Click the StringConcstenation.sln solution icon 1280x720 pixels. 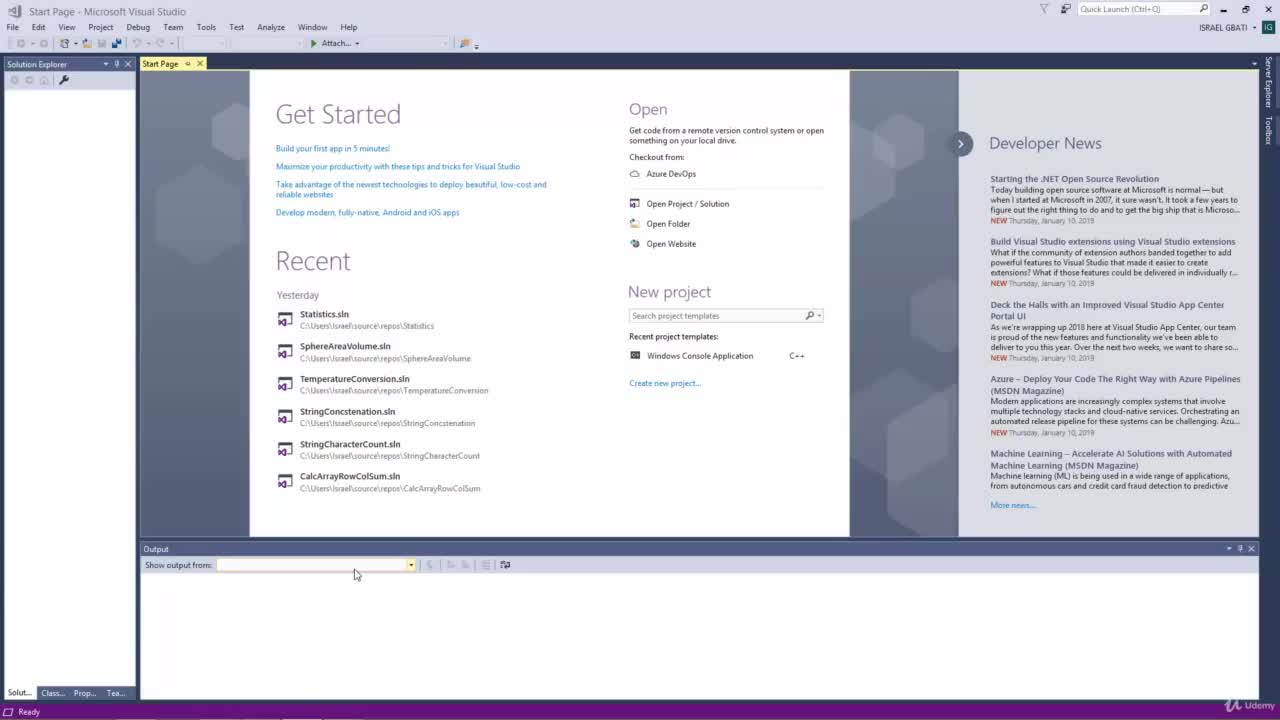(x=285, y=417)
